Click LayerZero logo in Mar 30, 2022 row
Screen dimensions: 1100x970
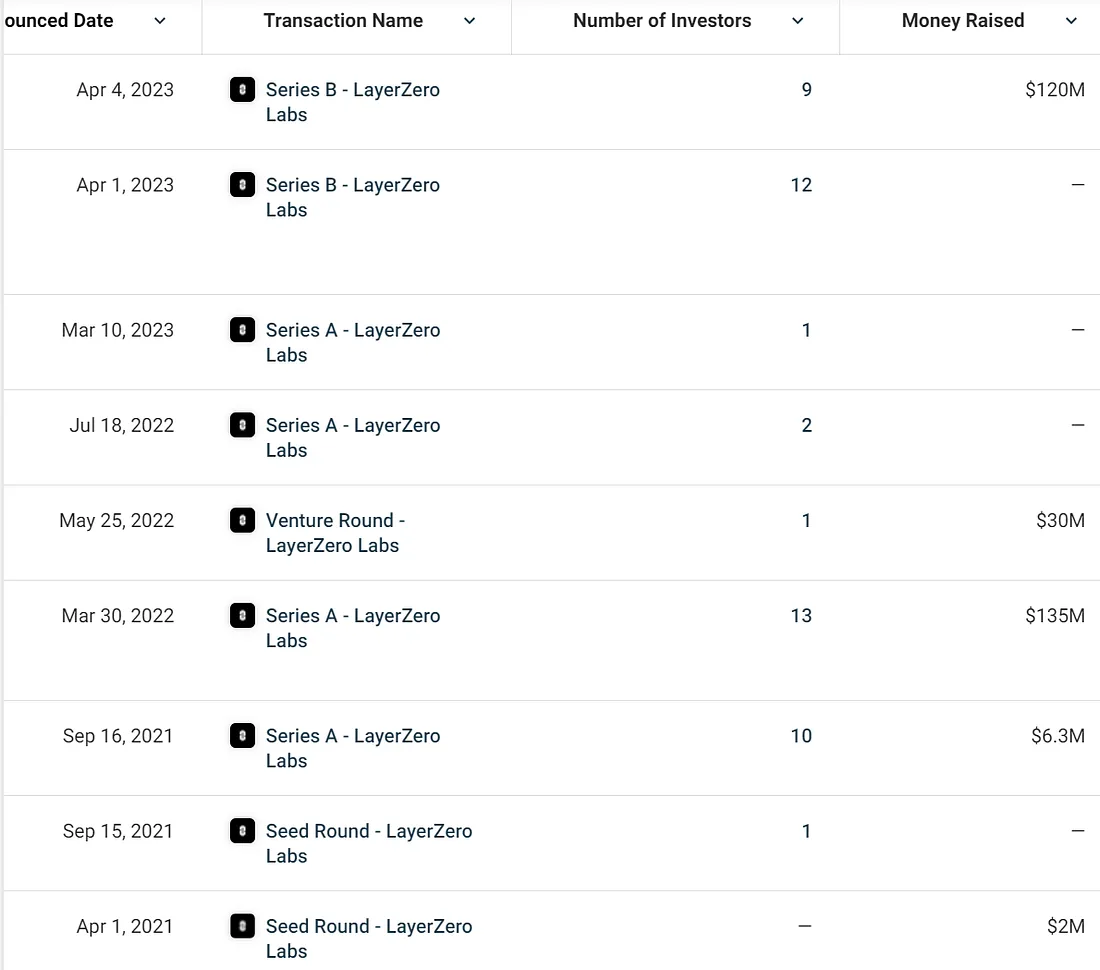[242, 615]
